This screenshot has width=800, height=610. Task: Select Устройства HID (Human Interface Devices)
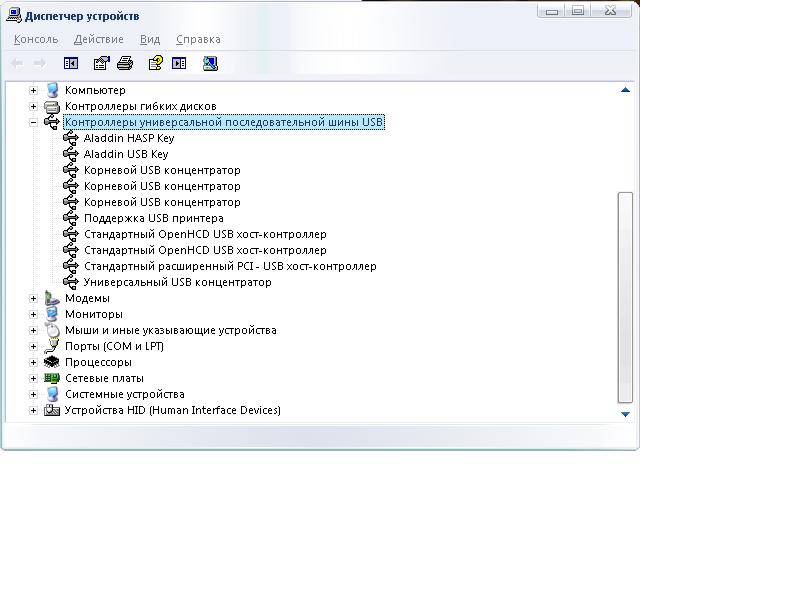click(x=172, y=410)
